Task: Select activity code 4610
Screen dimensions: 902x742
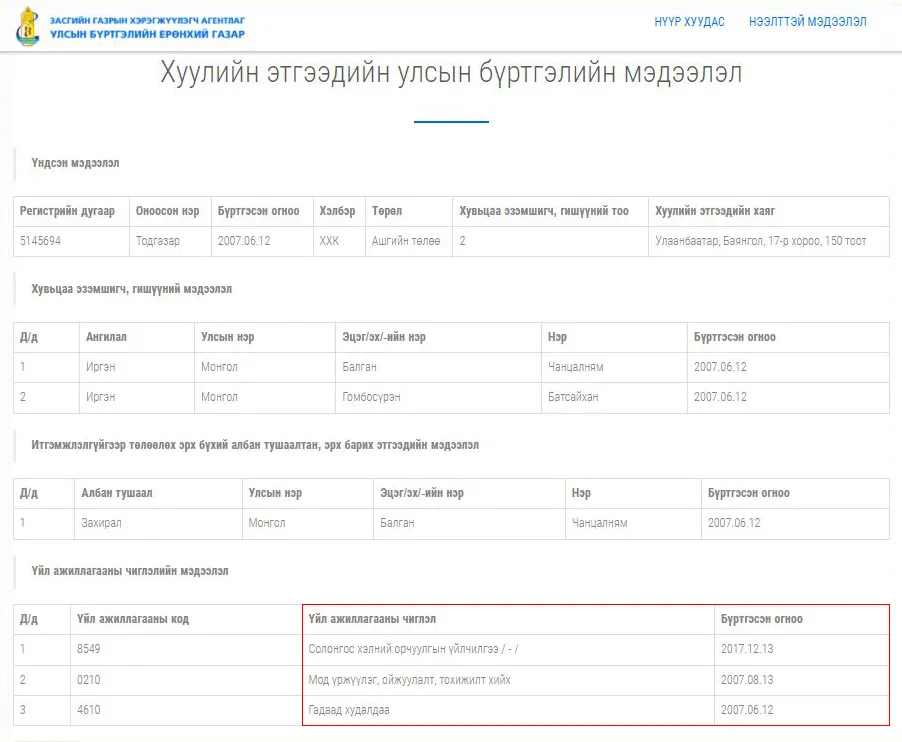Action: click(x=89, y=710)
